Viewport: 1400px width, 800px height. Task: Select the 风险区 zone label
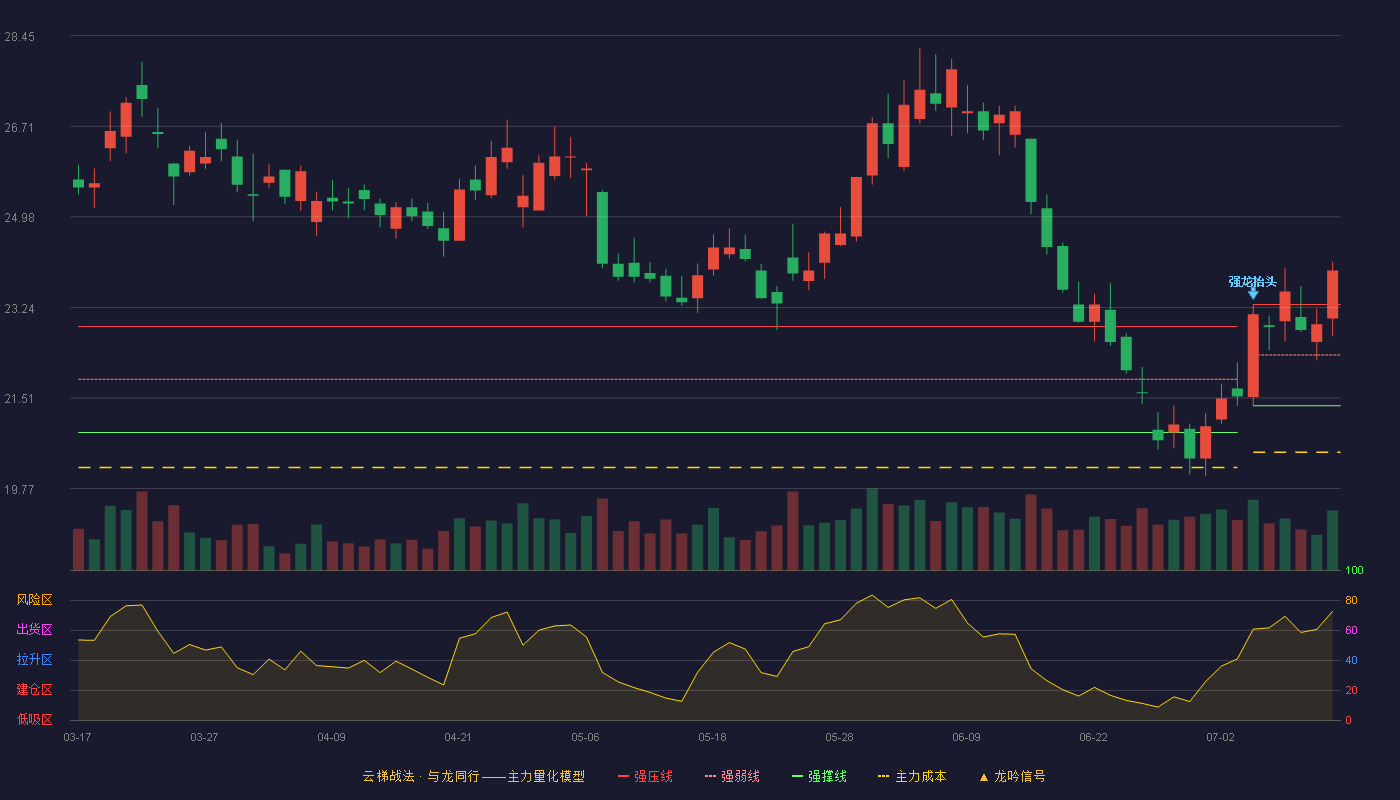tap(34, 600)
